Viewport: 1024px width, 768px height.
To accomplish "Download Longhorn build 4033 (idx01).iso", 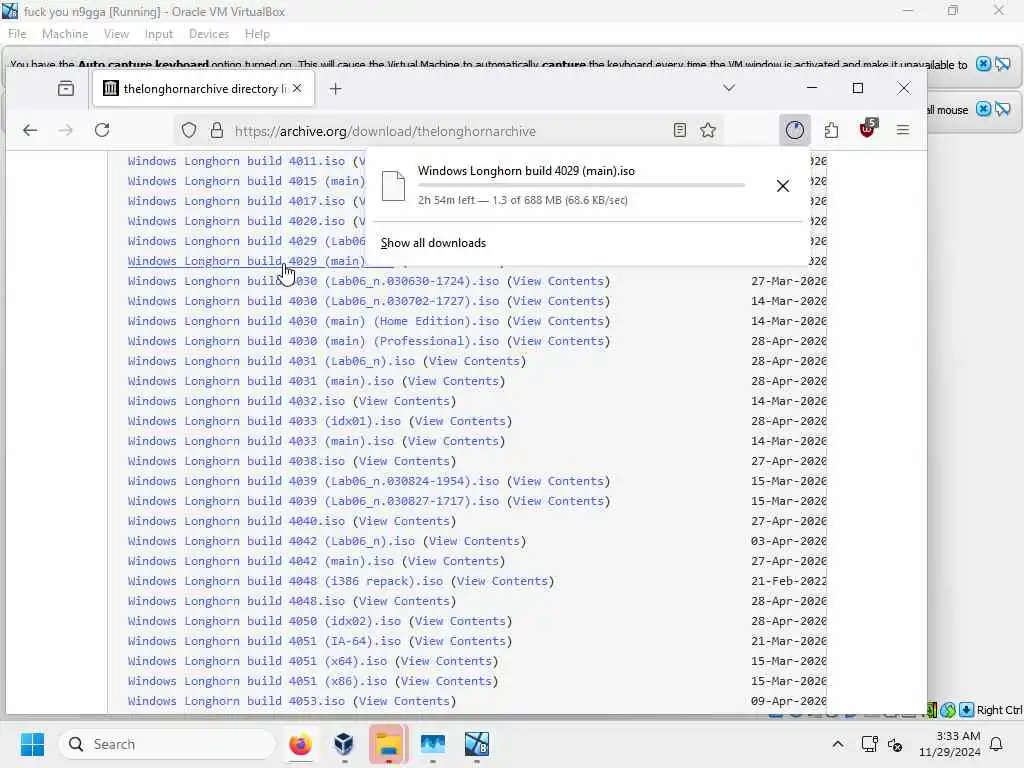I will (x=264, y=421).
